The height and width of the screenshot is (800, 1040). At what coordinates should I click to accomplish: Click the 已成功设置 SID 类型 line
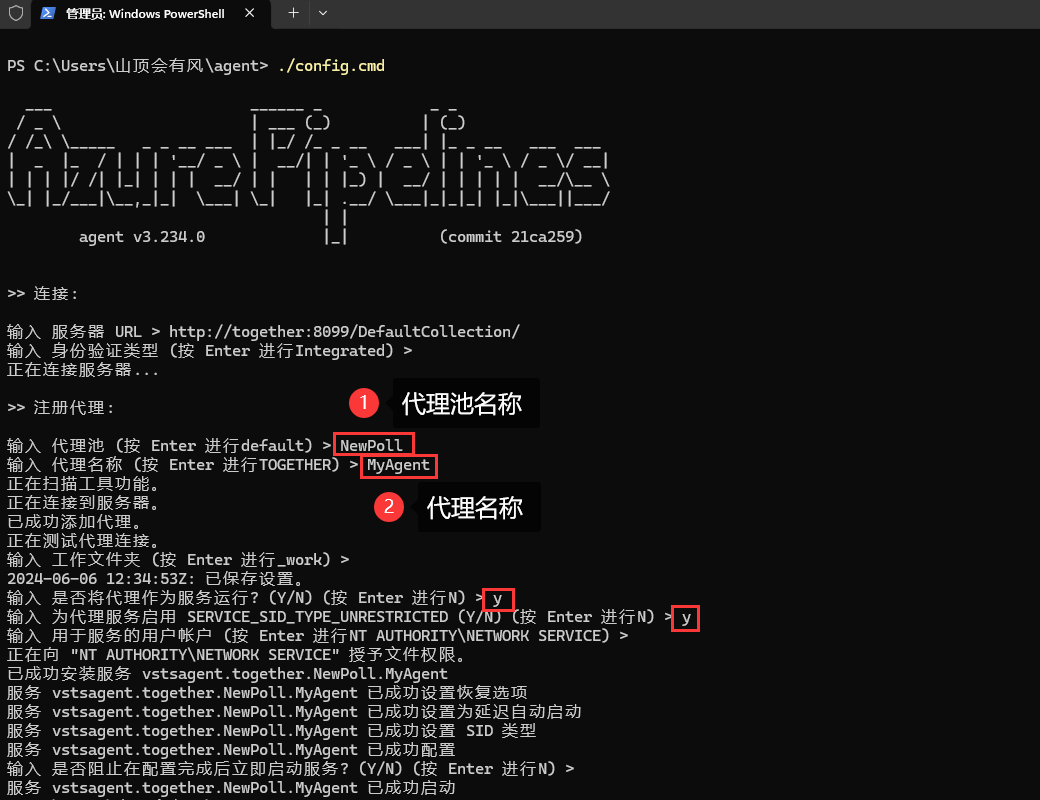[x=272, y=731]
